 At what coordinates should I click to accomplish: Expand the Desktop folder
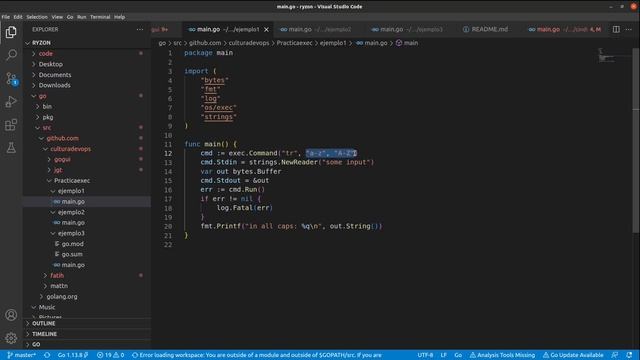[x=87, y=64]
